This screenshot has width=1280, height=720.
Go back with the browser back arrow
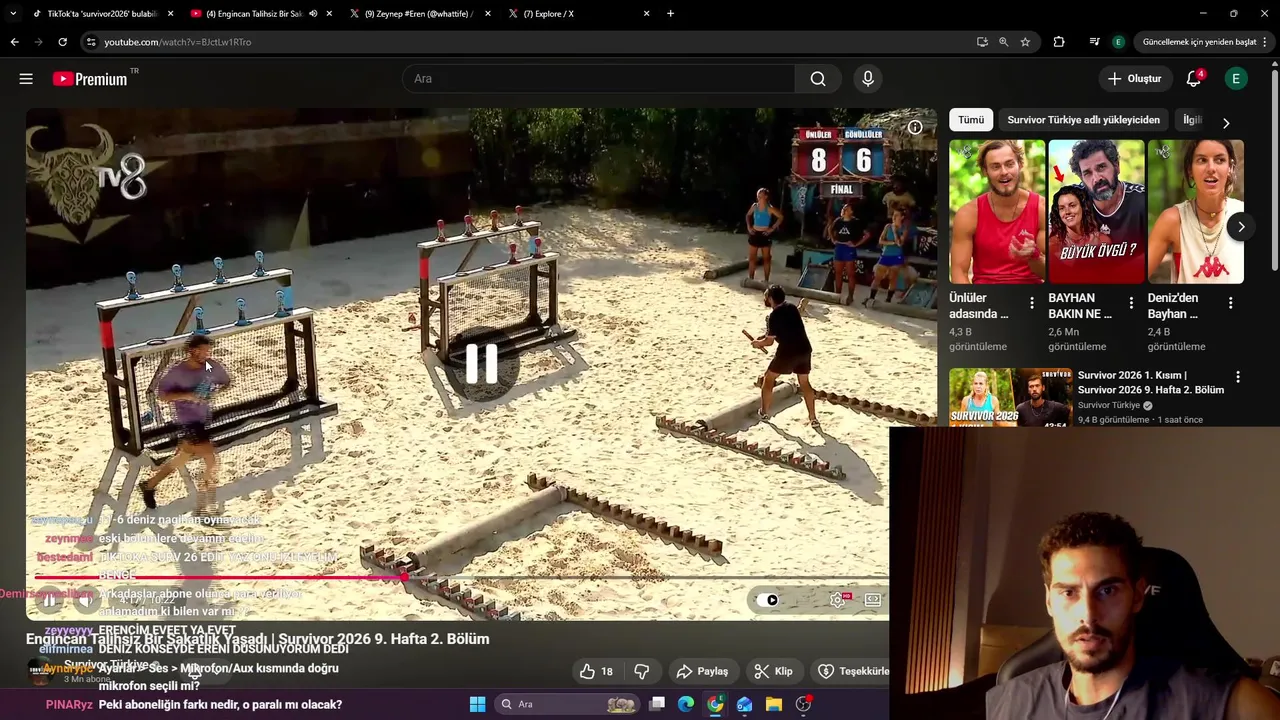[14, 42]
